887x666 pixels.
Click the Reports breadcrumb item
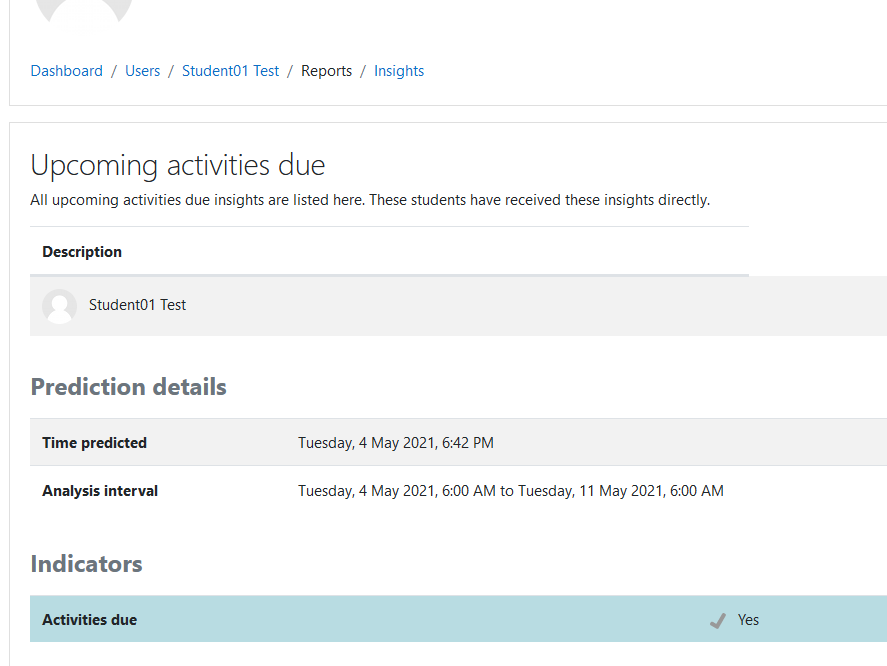coord(326,71)
